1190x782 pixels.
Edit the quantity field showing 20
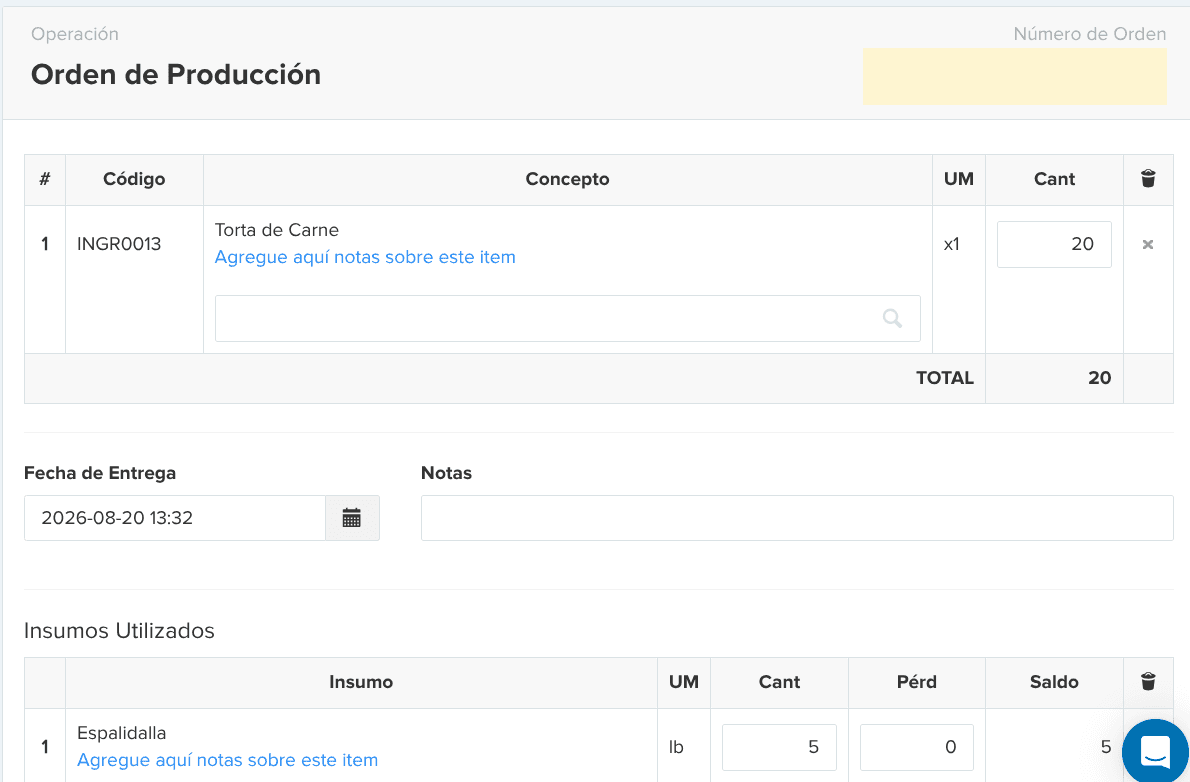pos(1054,244)
